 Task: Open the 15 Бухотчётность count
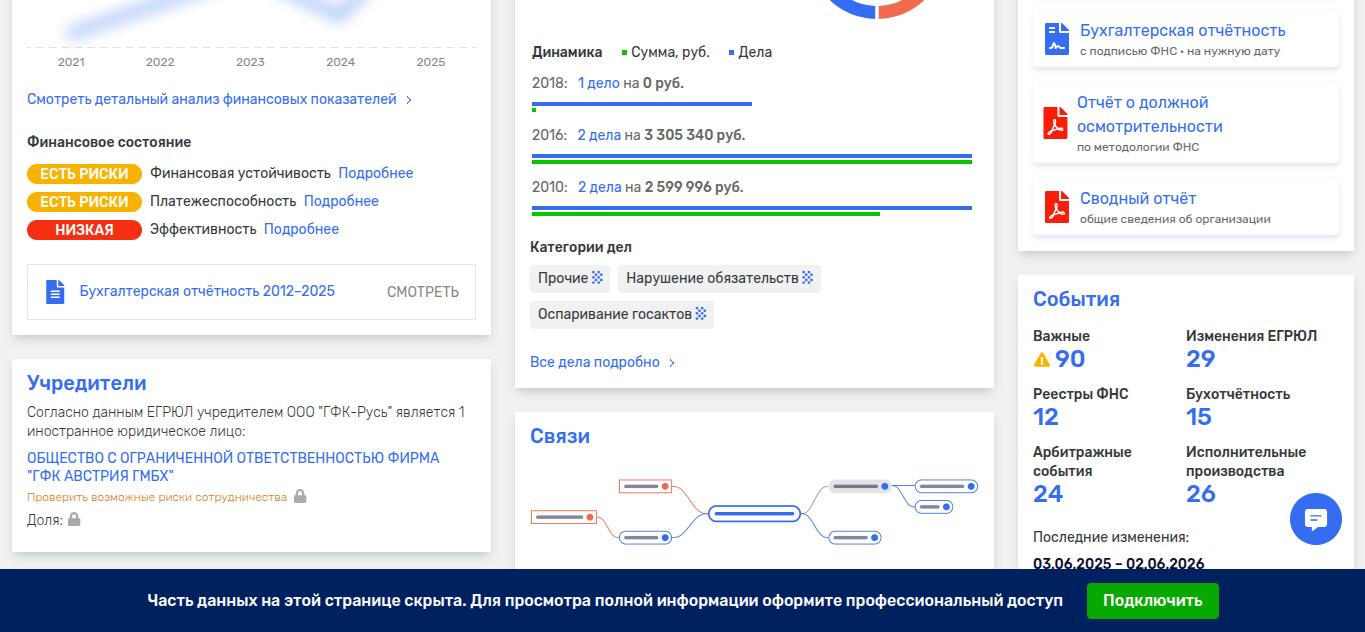[1199, 417]
